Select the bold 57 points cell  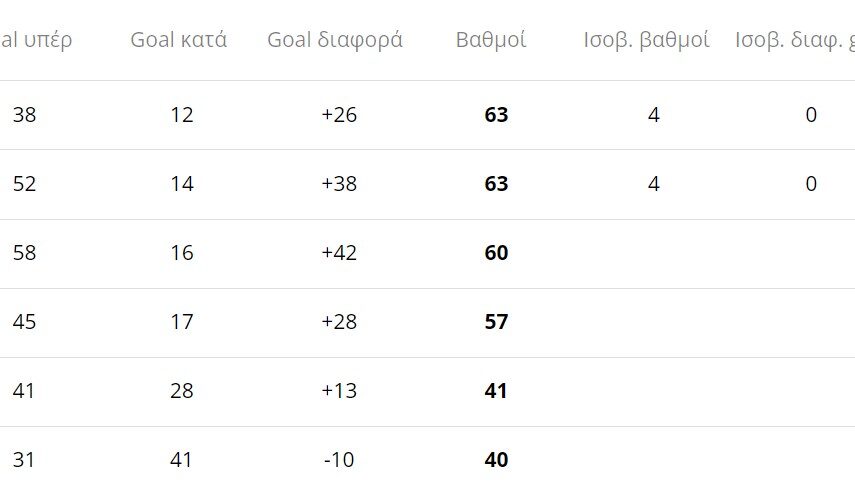point(496,322)
